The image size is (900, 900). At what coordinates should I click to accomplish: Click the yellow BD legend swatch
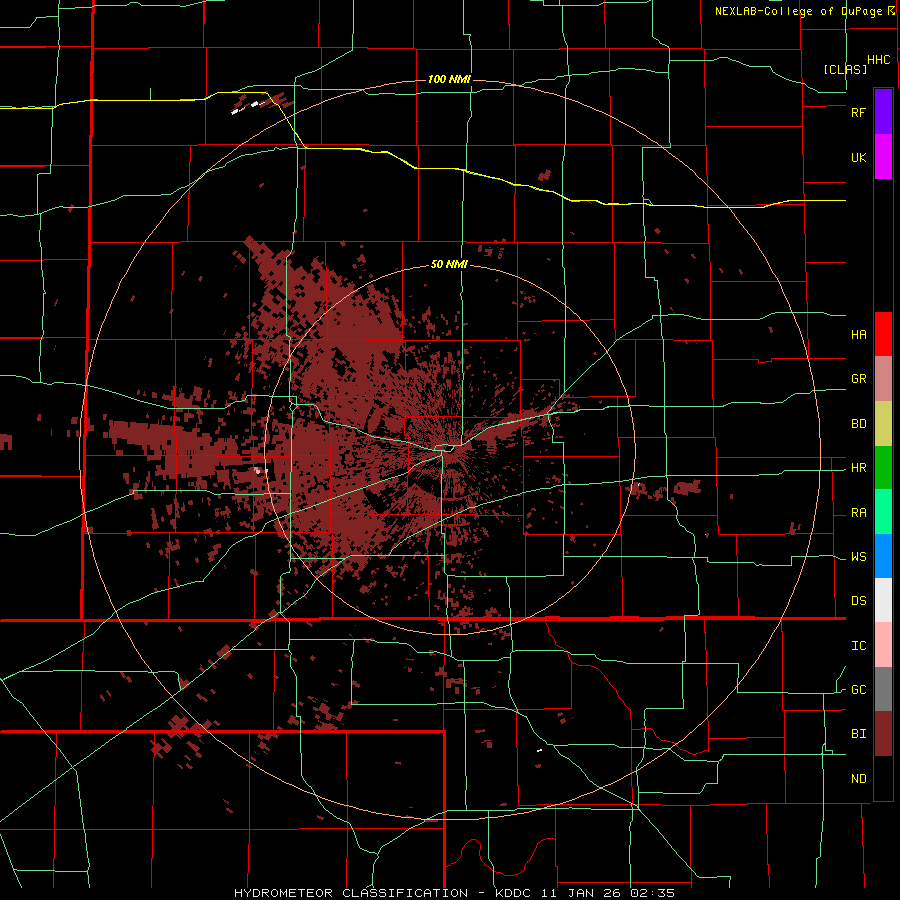coord(883,424)
